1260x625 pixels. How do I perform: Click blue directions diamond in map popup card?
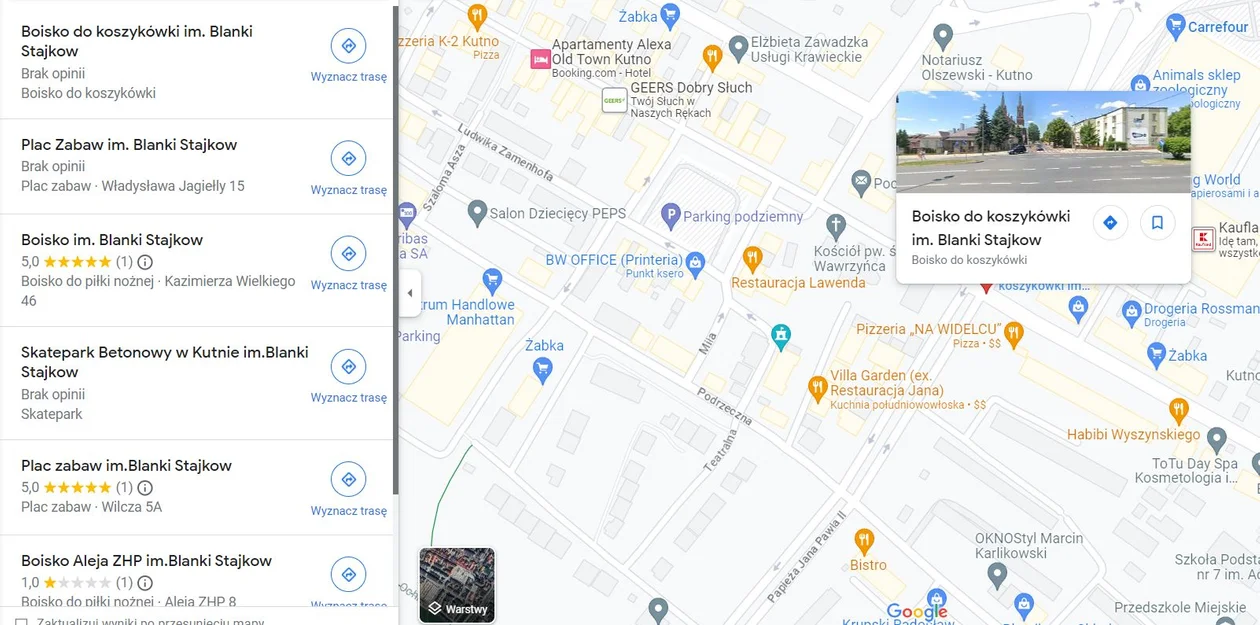point(1109,223)
